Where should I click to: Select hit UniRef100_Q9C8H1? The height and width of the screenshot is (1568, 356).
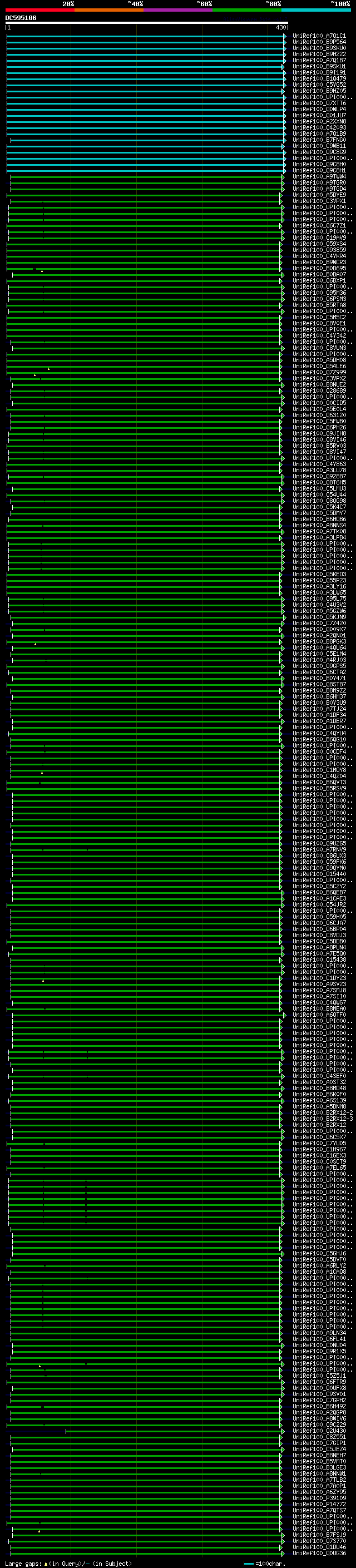click(x=319, y=170)
